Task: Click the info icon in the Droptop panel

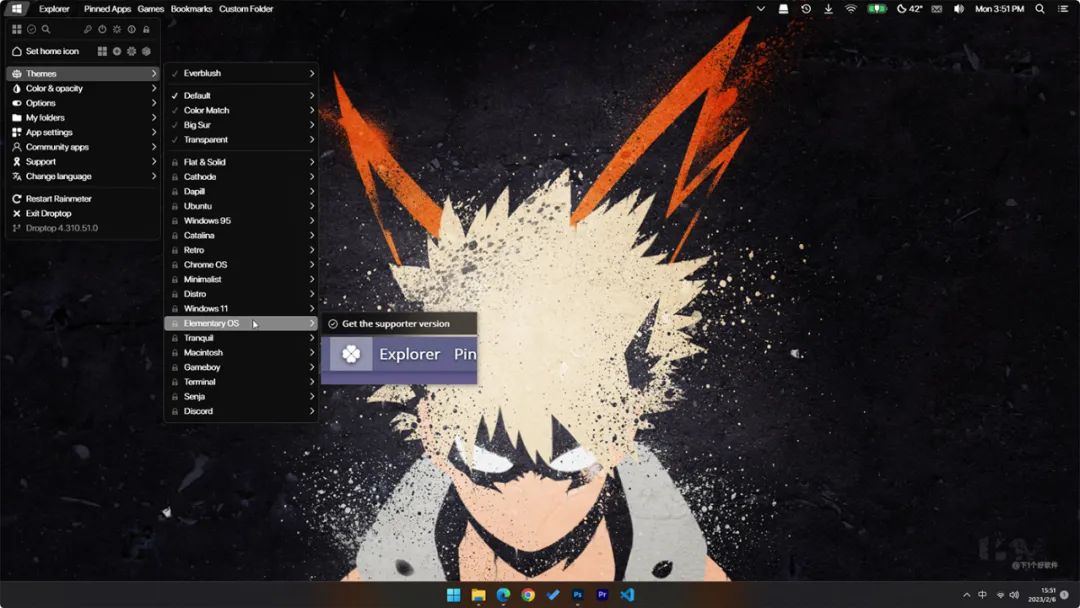Action: tap(132, 30)
